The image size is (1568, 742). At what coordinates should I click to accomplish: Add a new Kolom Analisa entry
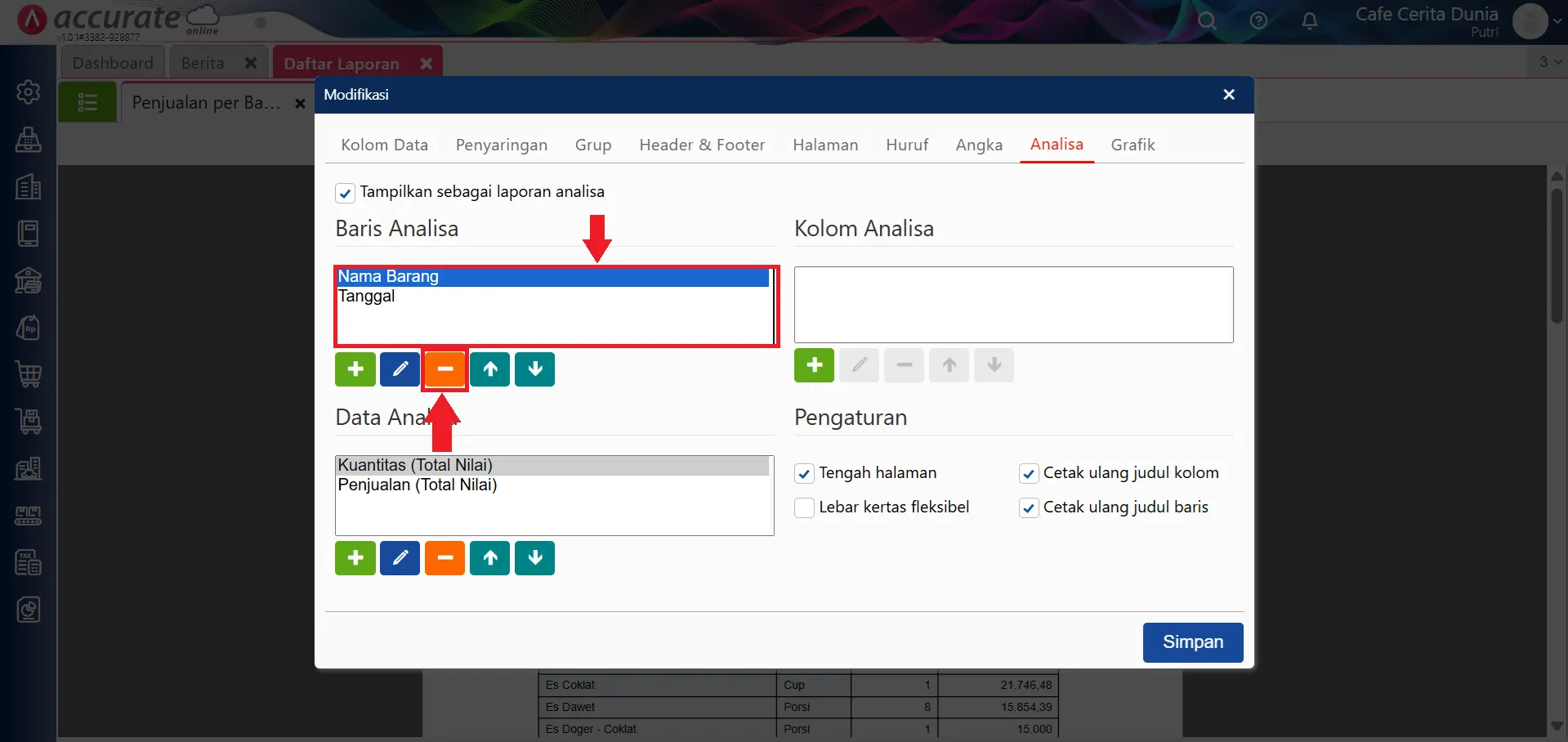coord(814,365)
